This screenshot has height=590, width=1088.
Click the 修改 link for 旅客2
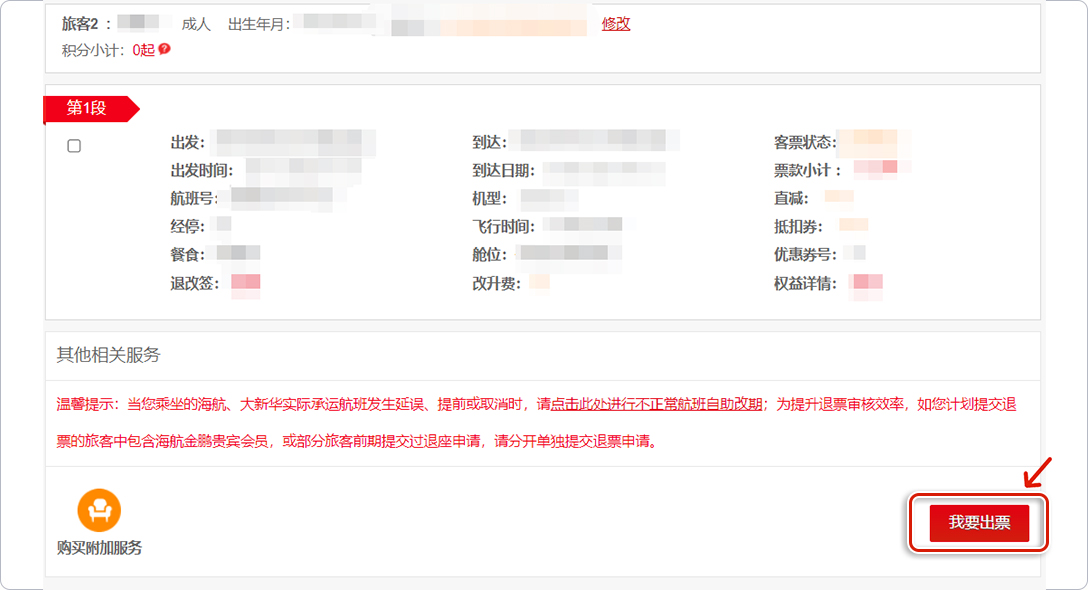pos(616,24)
